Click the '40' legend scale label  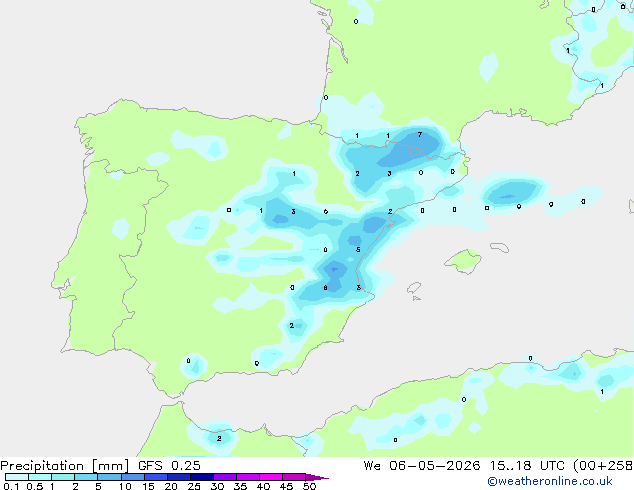[263, 486]
